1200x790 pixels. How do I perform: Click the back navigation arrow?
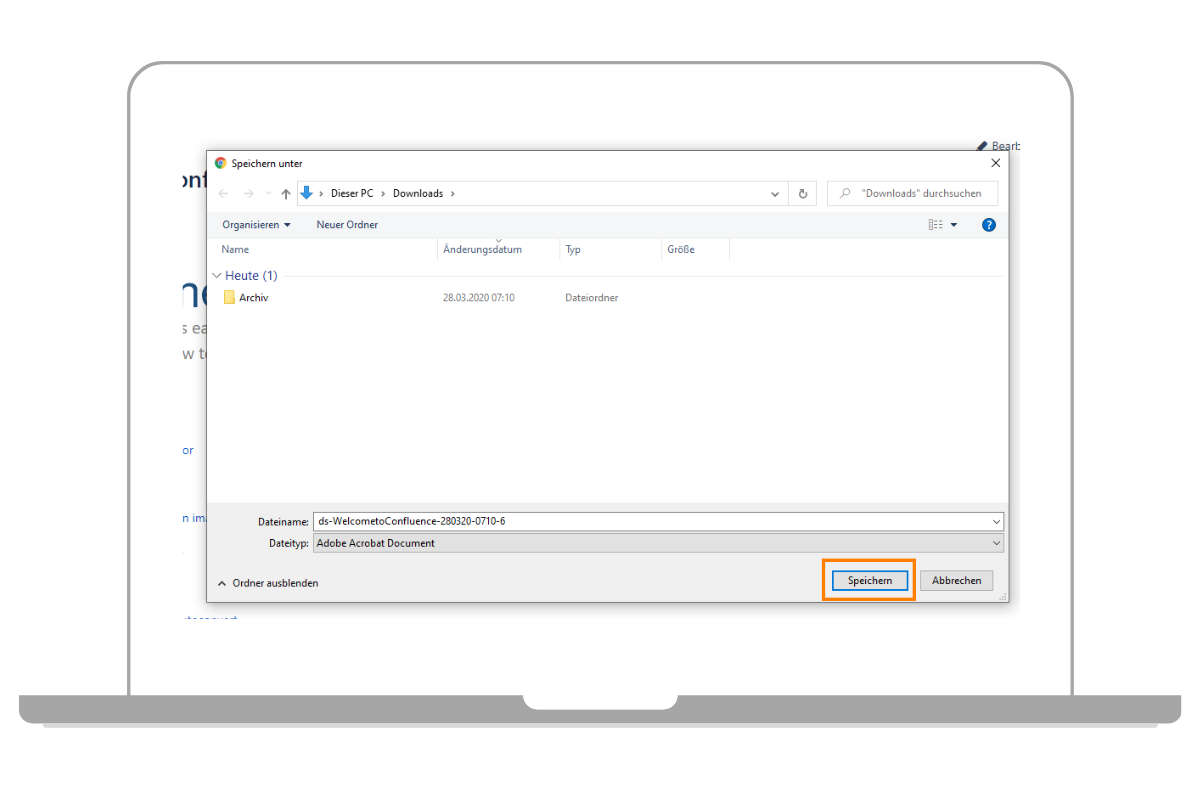point(223,194)
